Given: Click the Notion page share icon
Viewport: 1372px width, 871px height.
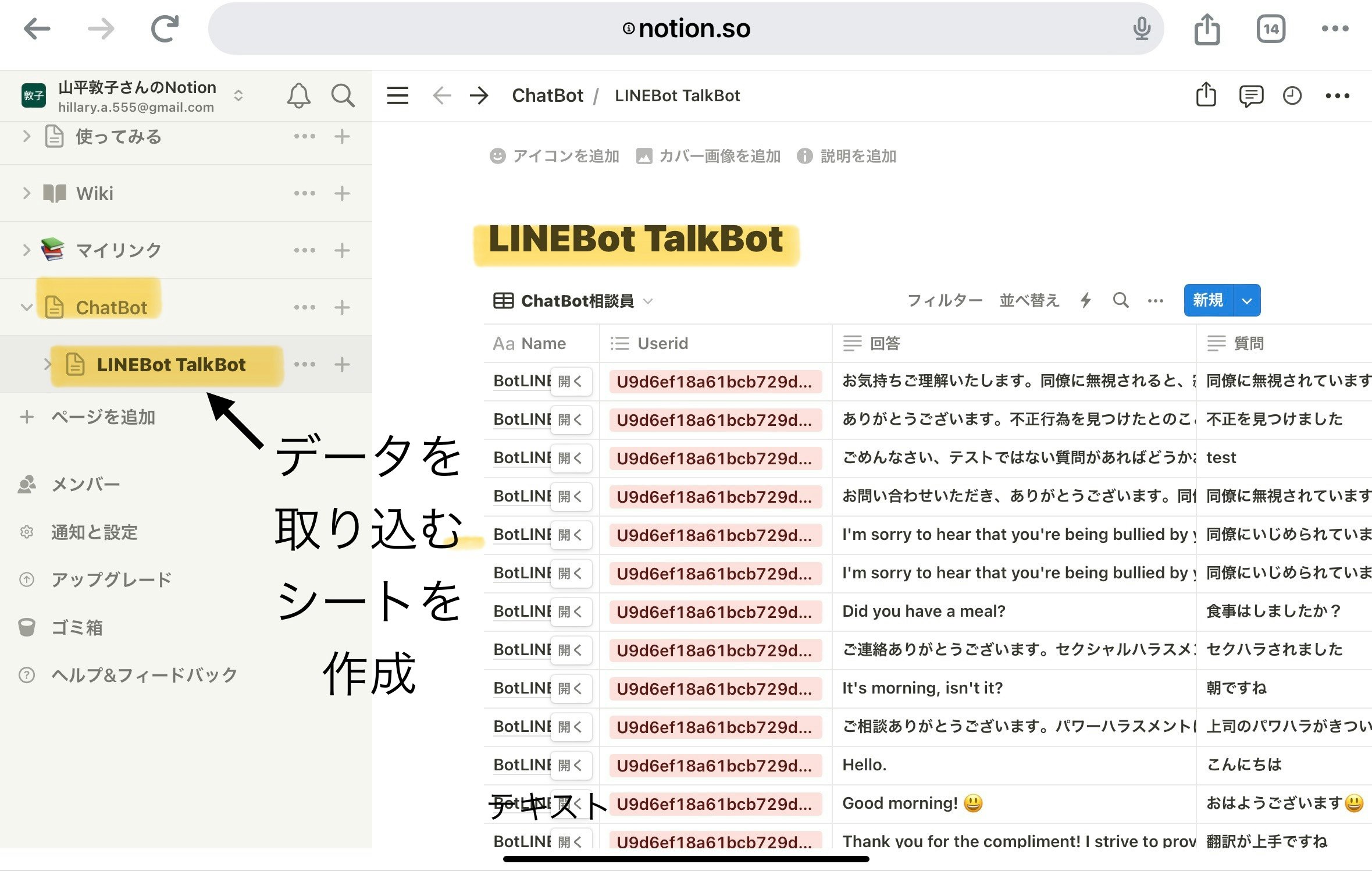Looking at the screenshot, I should pyautogui.click(x=1206, y=95).
